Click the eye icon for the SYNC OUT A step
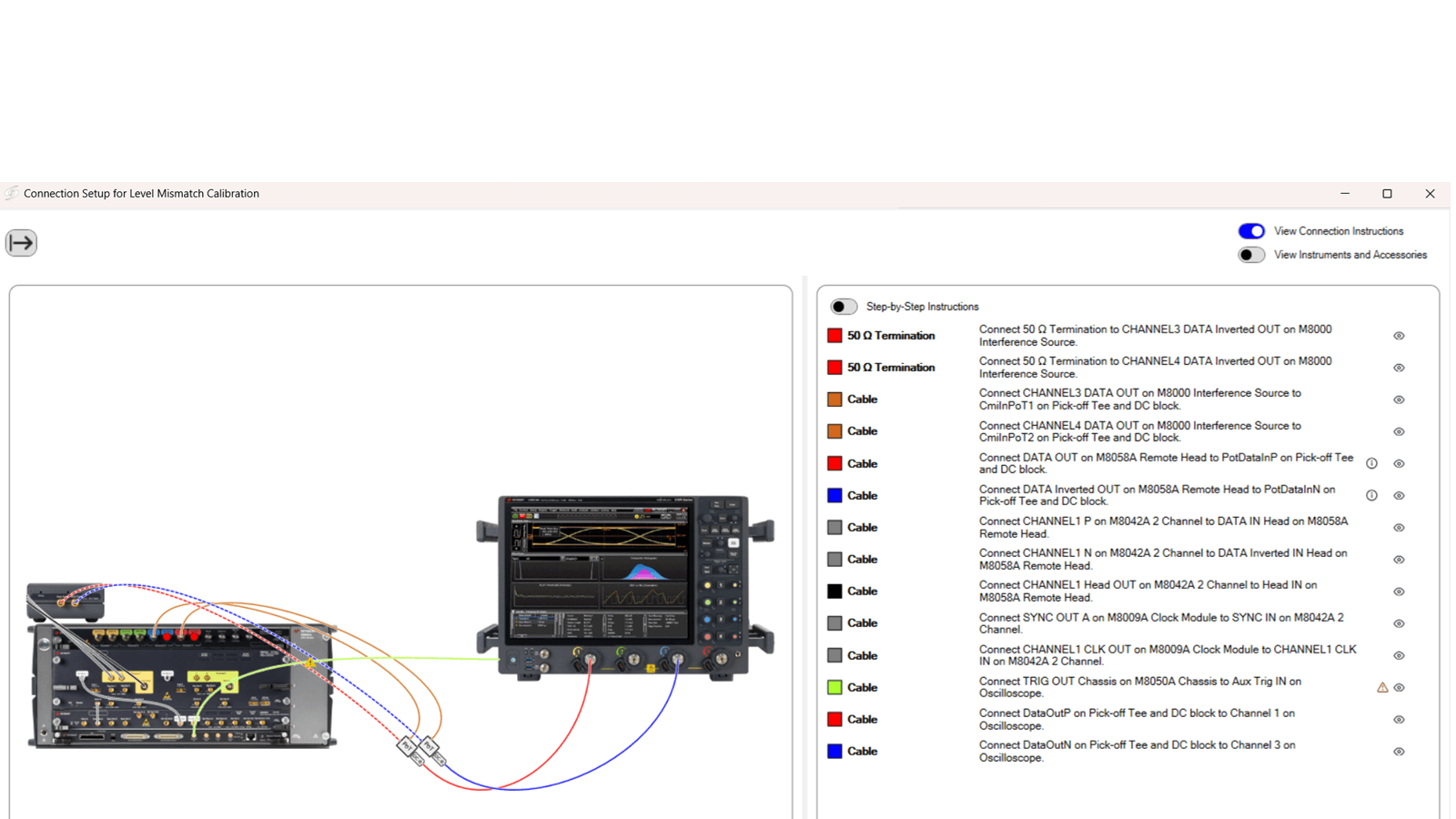The width and height of the screenshot is (1456, 819). click(x=1399, y=623)
